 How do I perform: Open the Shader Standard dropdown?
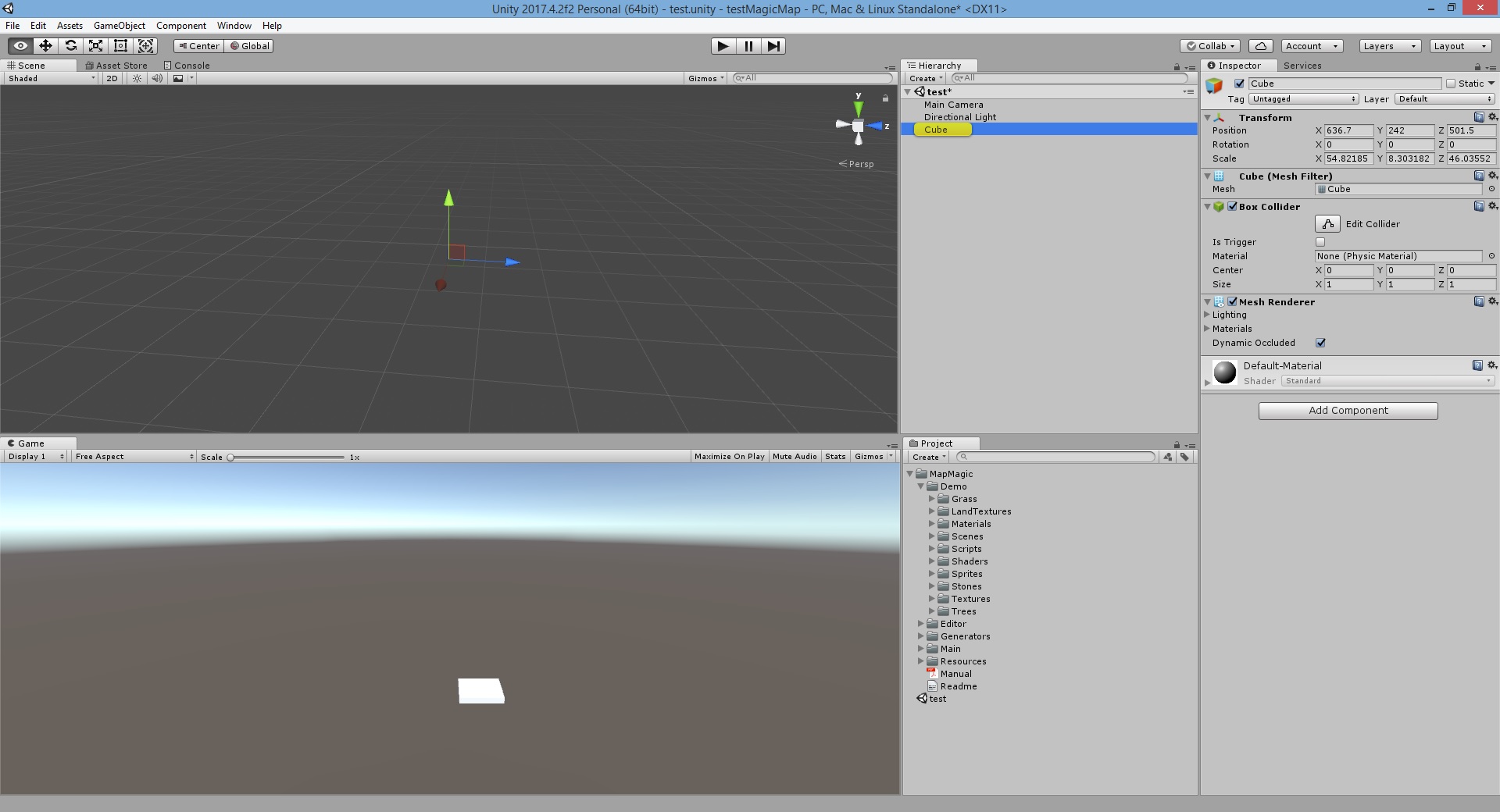1387,381
